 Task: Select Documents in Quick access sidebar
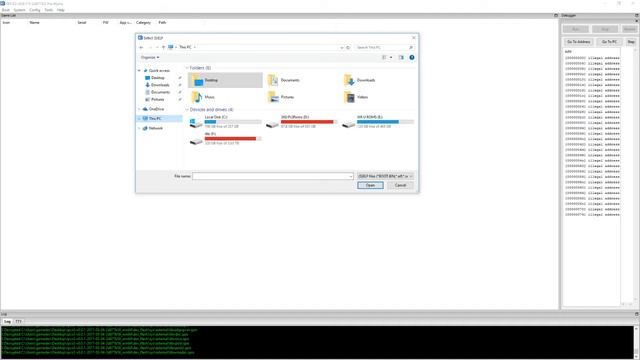coord(160,92)
